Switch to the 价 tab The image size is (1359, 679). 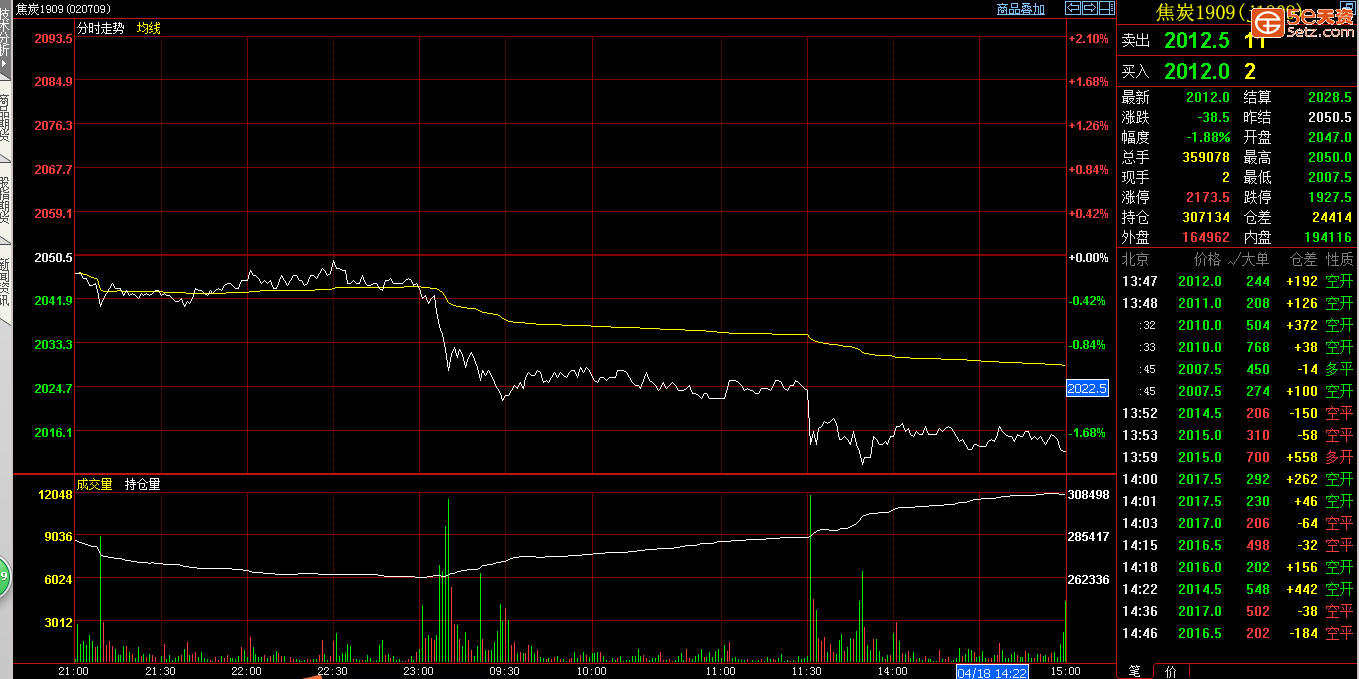click(1170, 670)
